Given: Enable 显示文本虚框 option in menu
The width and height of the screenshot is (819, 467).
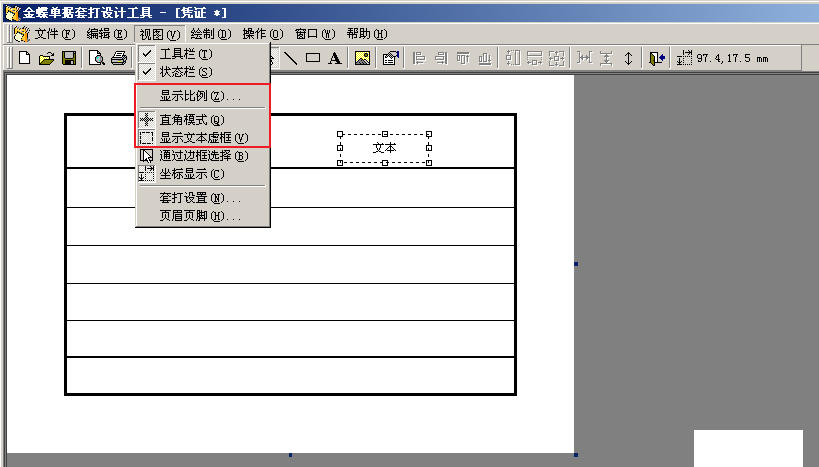Looking at the screenshot, I should (x=203, y=137).
